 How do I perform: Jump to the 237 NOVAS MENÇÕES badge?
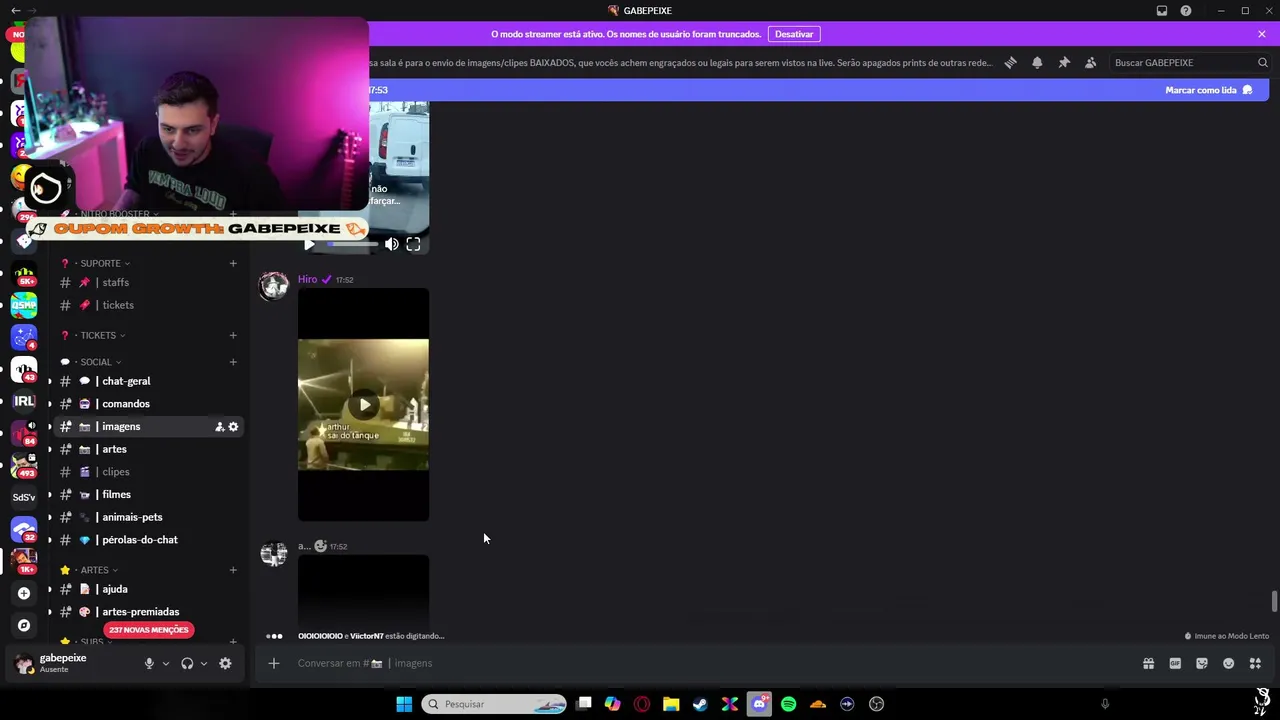click(x=149, y=630)
